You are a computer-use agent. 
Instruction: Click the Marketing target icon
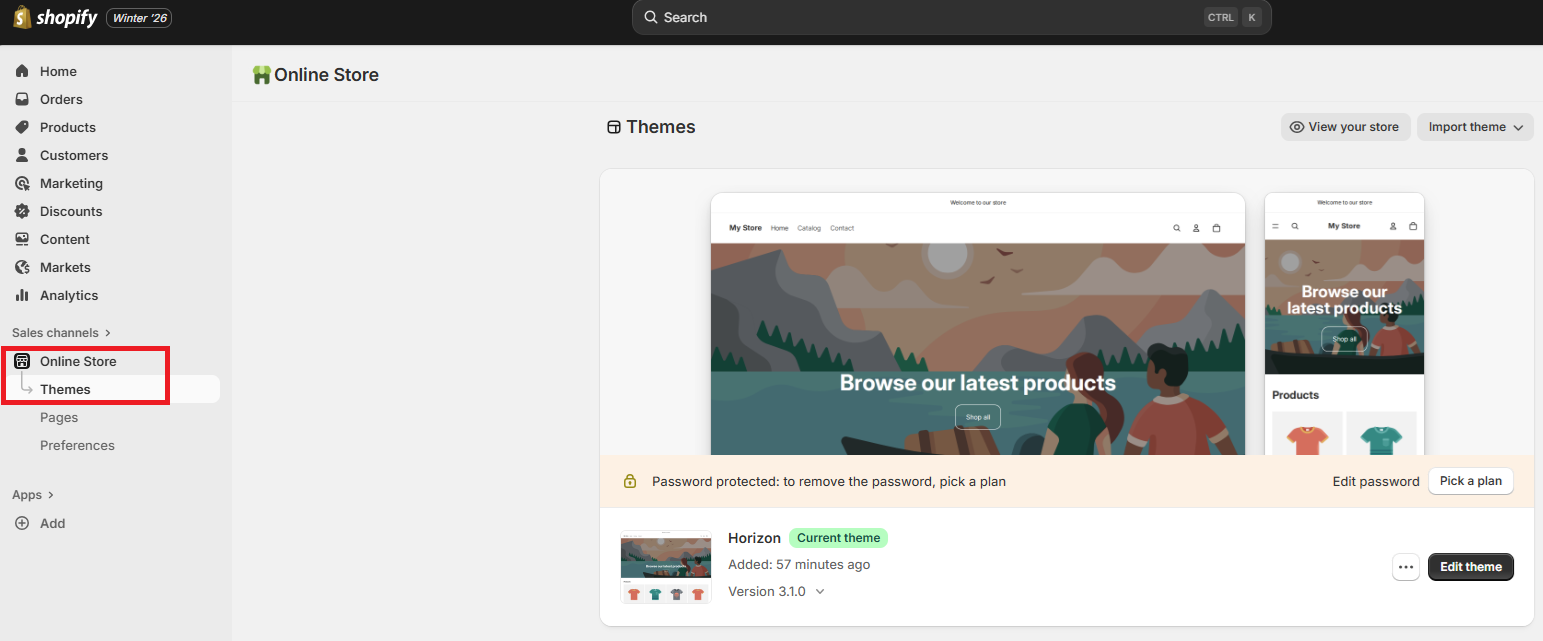[x=22, y=183]
